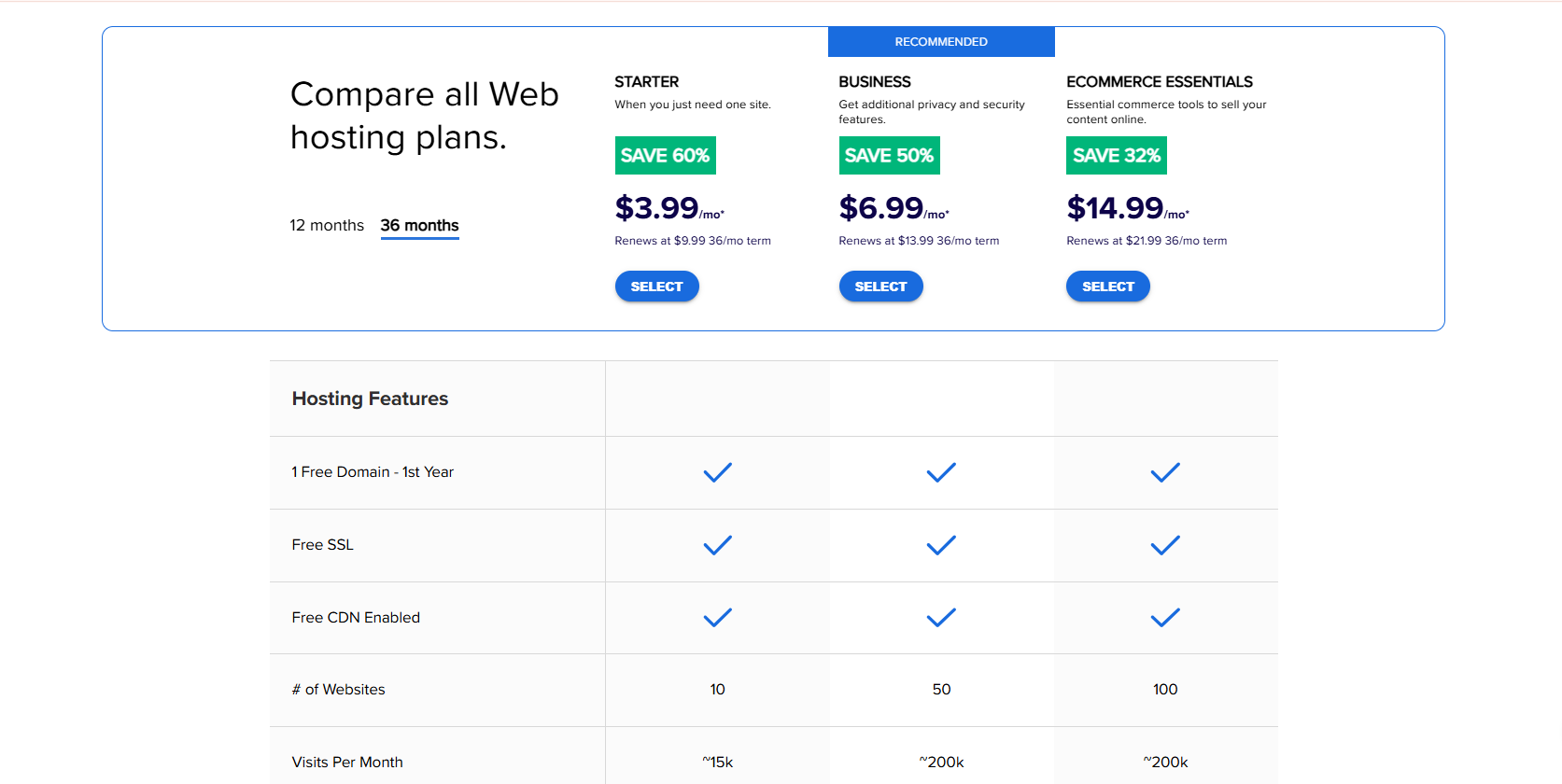Pick the Ecommerce Essentials Select button
This screenshot has height=784, width=1562.
point(1107,287)
